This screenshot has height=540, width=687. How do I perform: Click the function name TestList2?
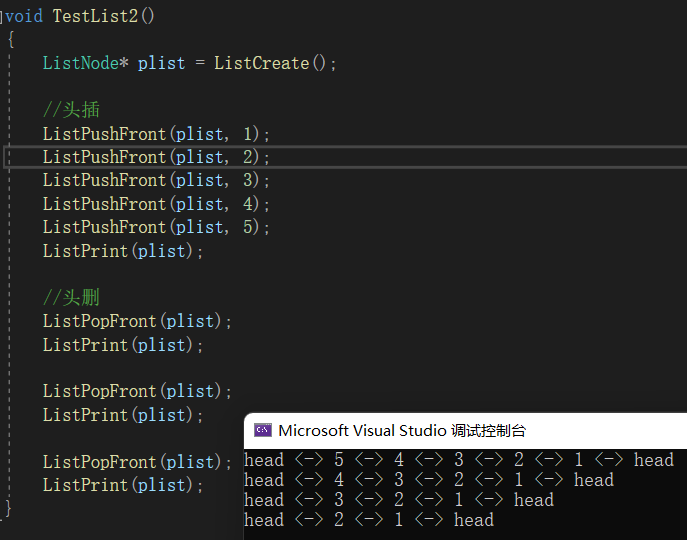(95, 16)
